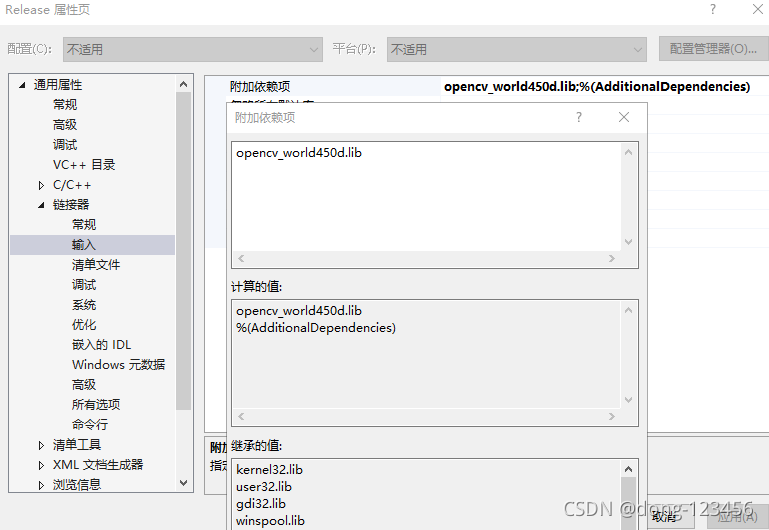Open the 清单文件 linker page

pyautogui.click(x=96, y=265)
